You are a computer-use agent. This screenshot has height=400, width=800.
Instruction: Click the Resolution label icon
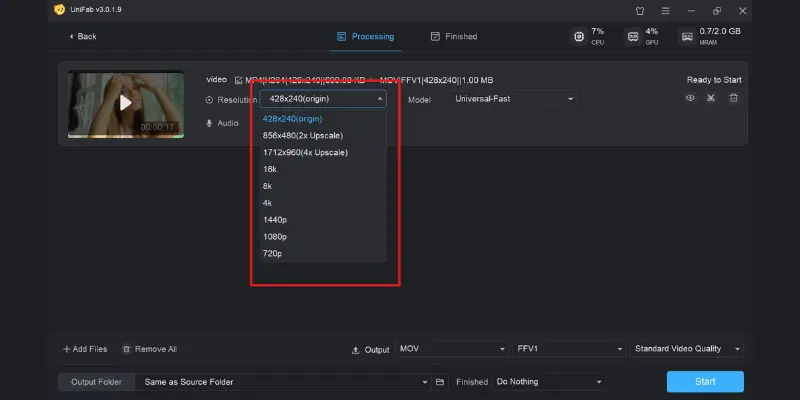[x=209, y=100]
